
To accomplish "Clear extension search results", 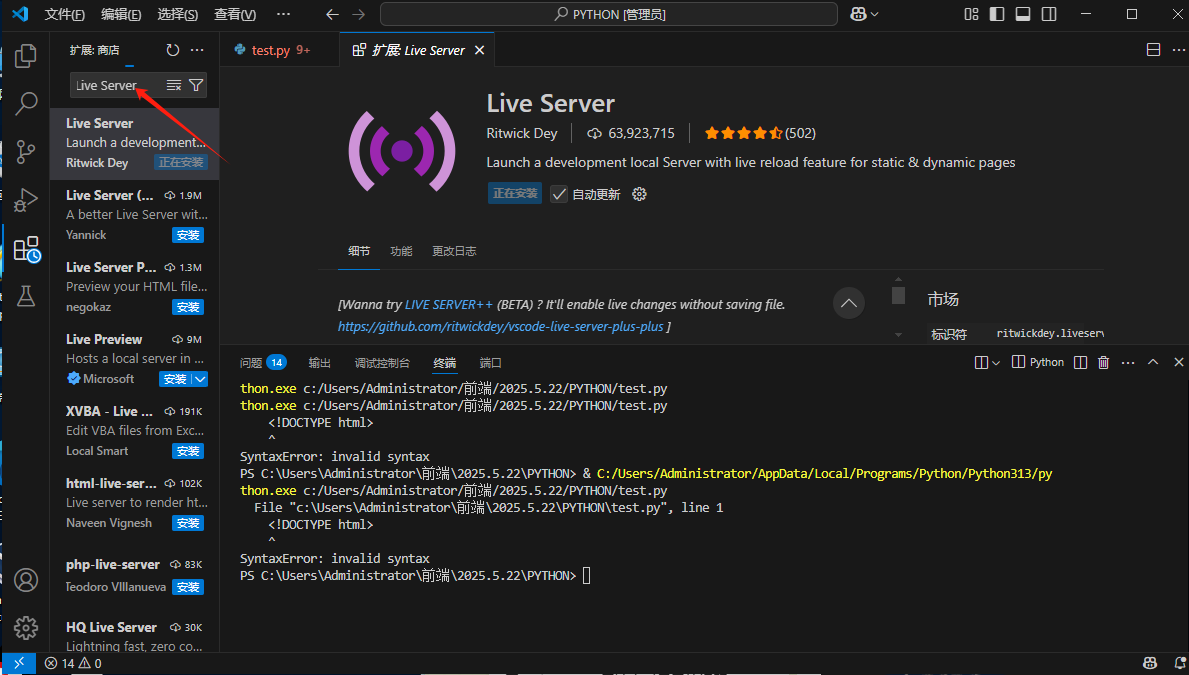I will tap(174, 85).
